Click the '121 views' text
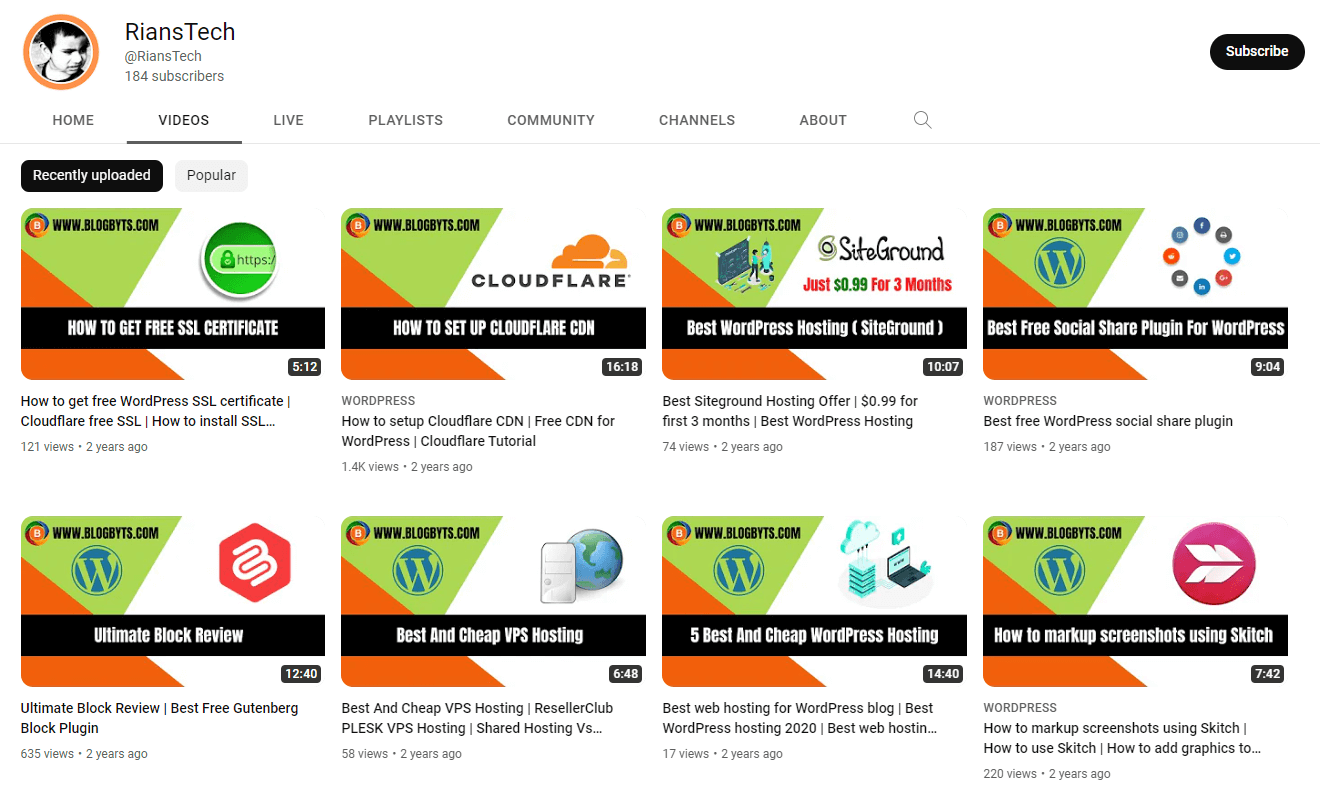Image resolution: width=1320 pixels, height=795 pixels. (x=47, y=447)
